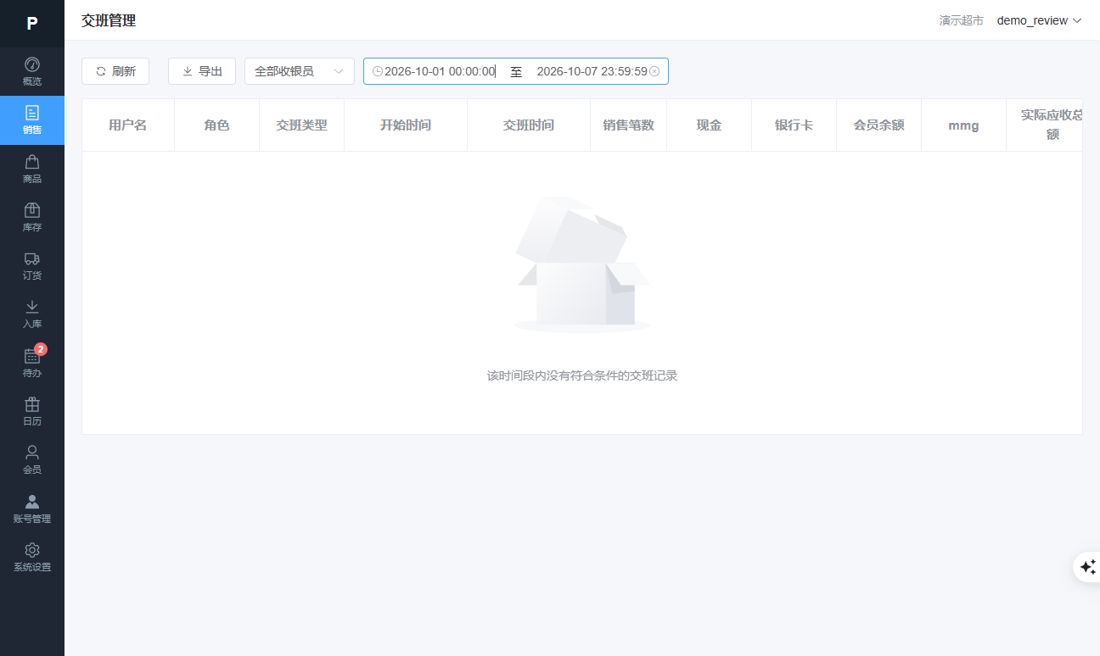Image resolution: width=1100 pixels, height=656 pixels.
Task: Click the 导出 export button
Action: pyautogui.click(x=202, y=71)
